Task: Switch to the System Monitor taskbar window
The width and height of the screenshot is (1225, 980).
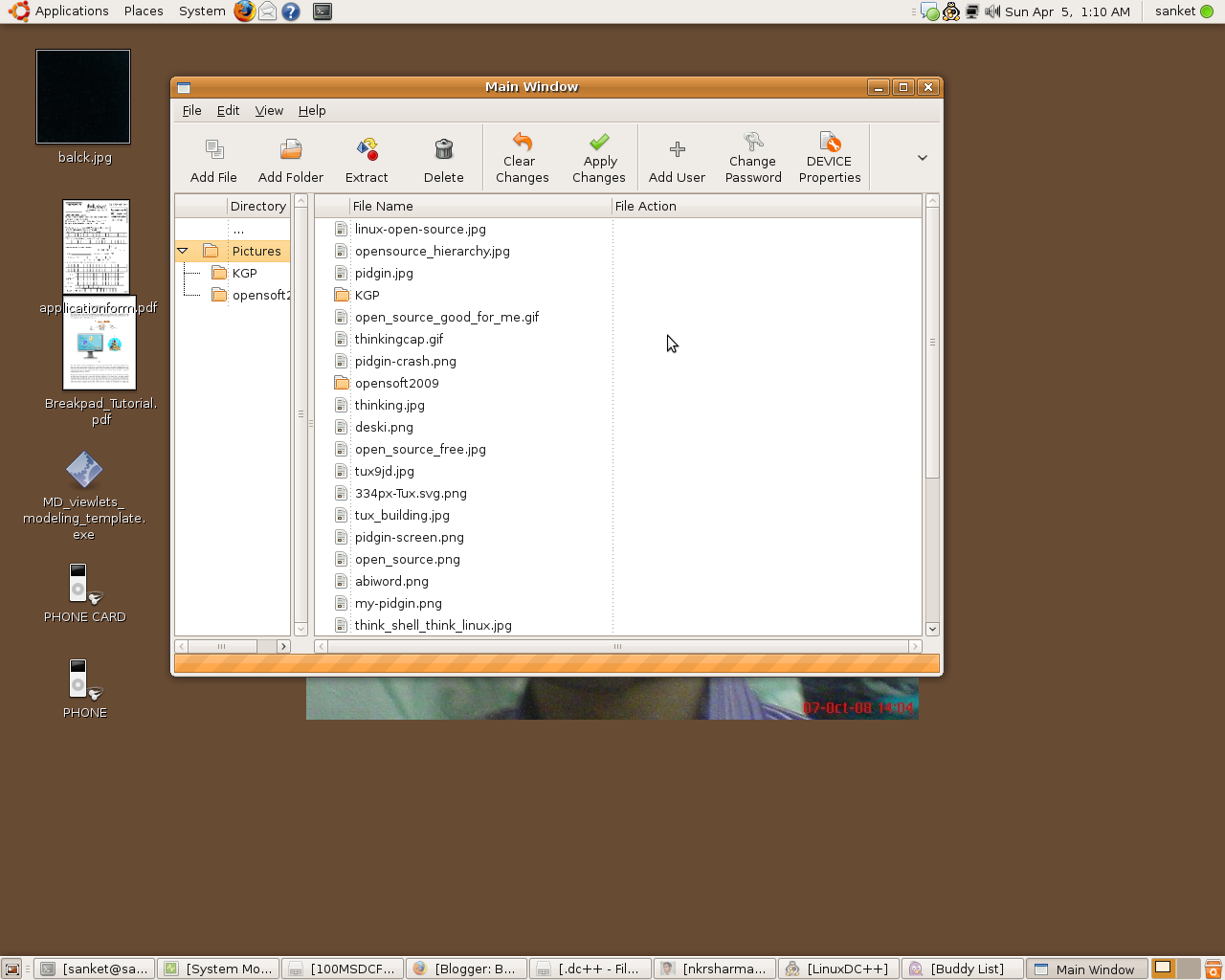Action: [x=218, y=969]
